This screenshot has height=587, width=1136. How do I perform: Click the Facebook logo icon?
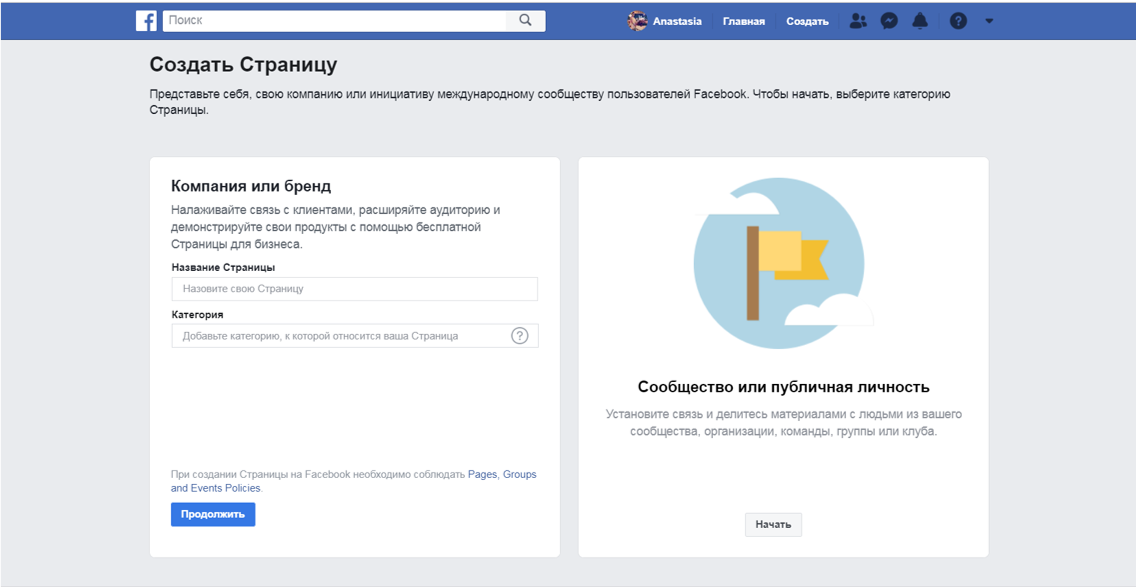(x=146, y=21)
